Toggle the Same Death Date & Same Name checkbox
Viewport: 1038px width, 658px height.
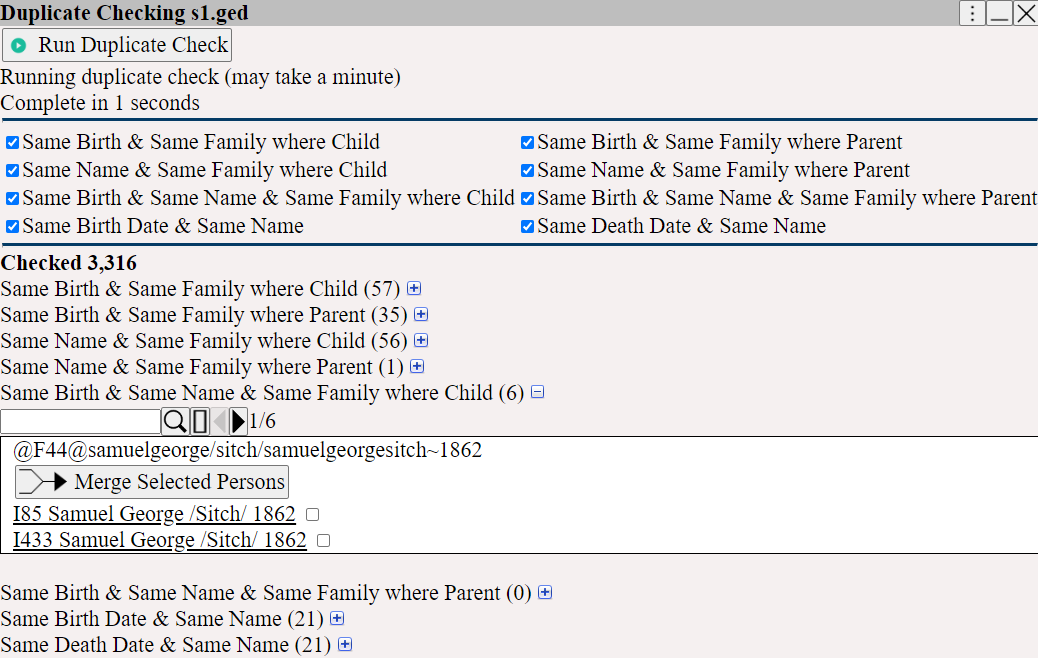point(528,227)
